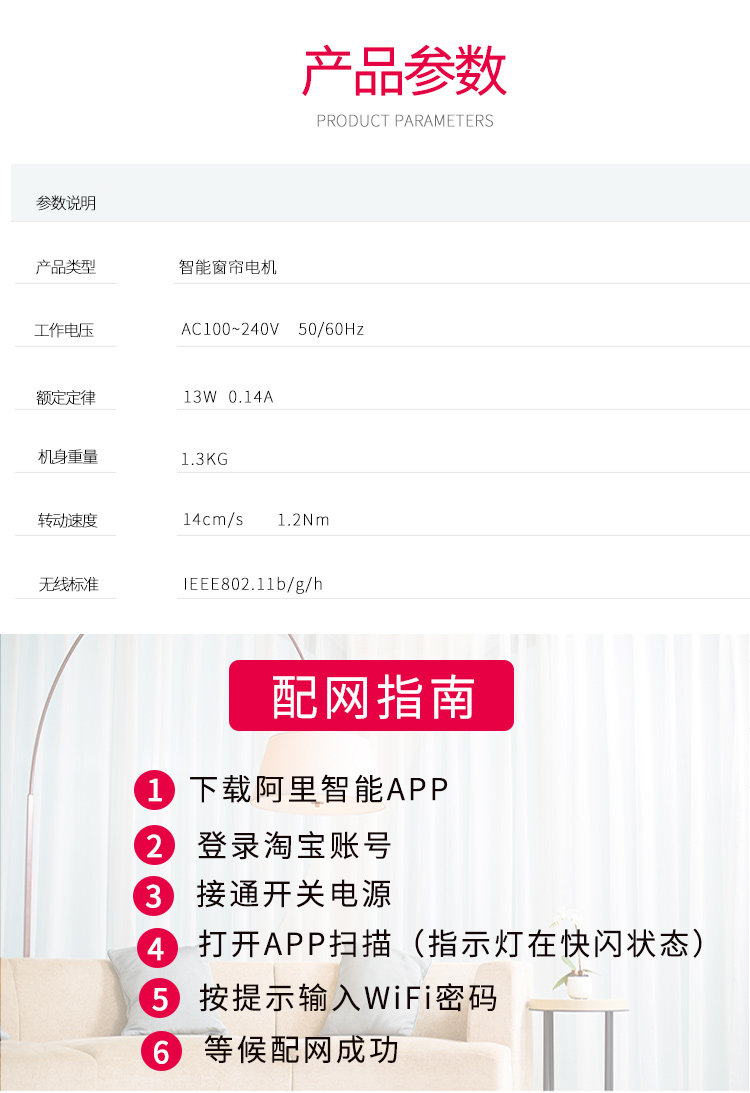Screen dimensions: 750x1093
Task: Click the text 按提示输入WiFi密码
Action: 349,998
